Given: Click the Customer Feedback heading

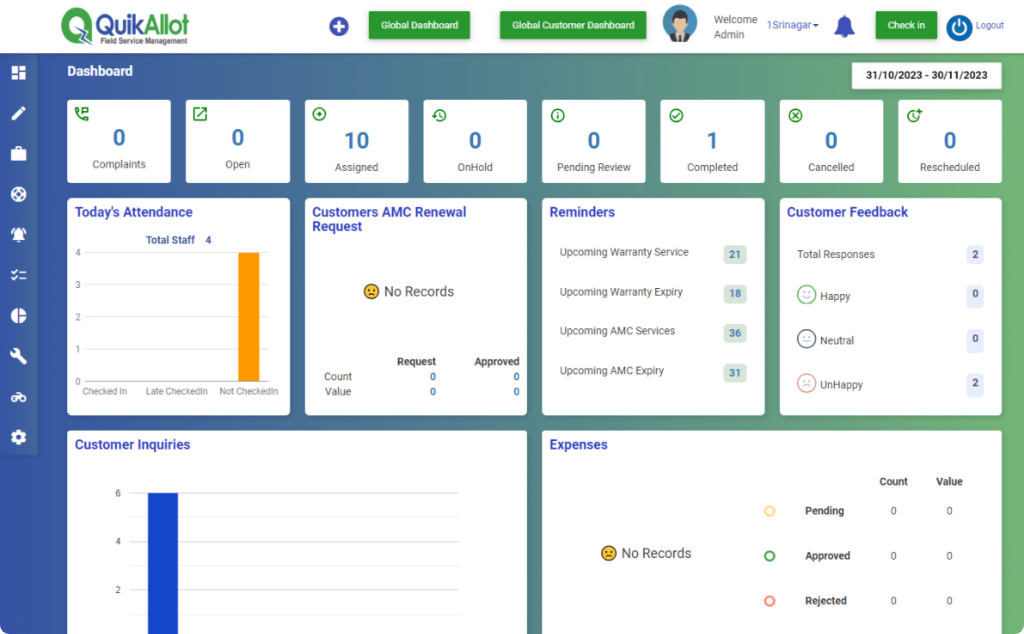Looking at the screenshot, I should (847, 212).
